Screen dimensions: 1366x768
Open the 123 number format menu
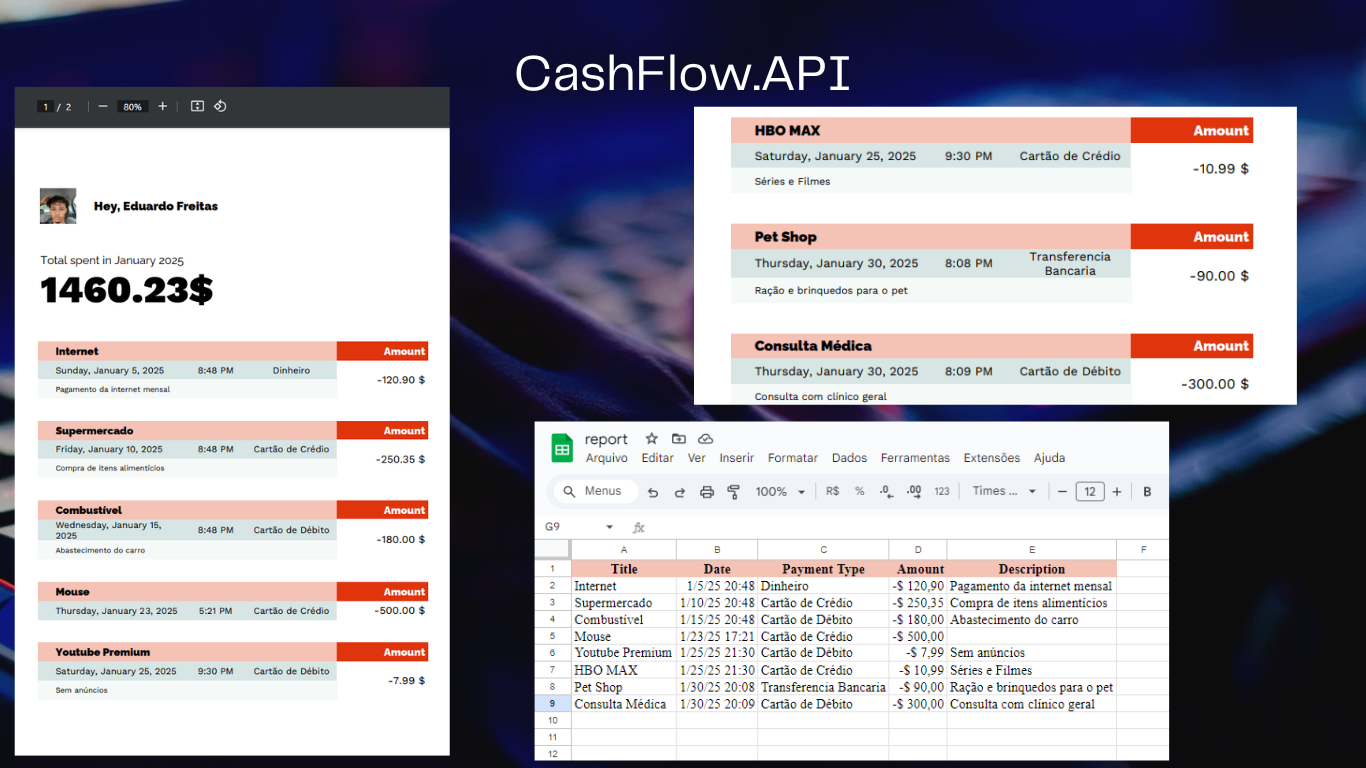click(x=941, y=491)
